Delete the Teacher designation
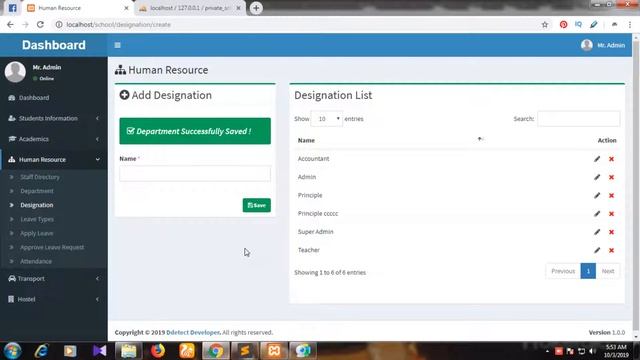The width and height of the screenshot is (640, 360). pyautogui.click(x=611, y=250)
